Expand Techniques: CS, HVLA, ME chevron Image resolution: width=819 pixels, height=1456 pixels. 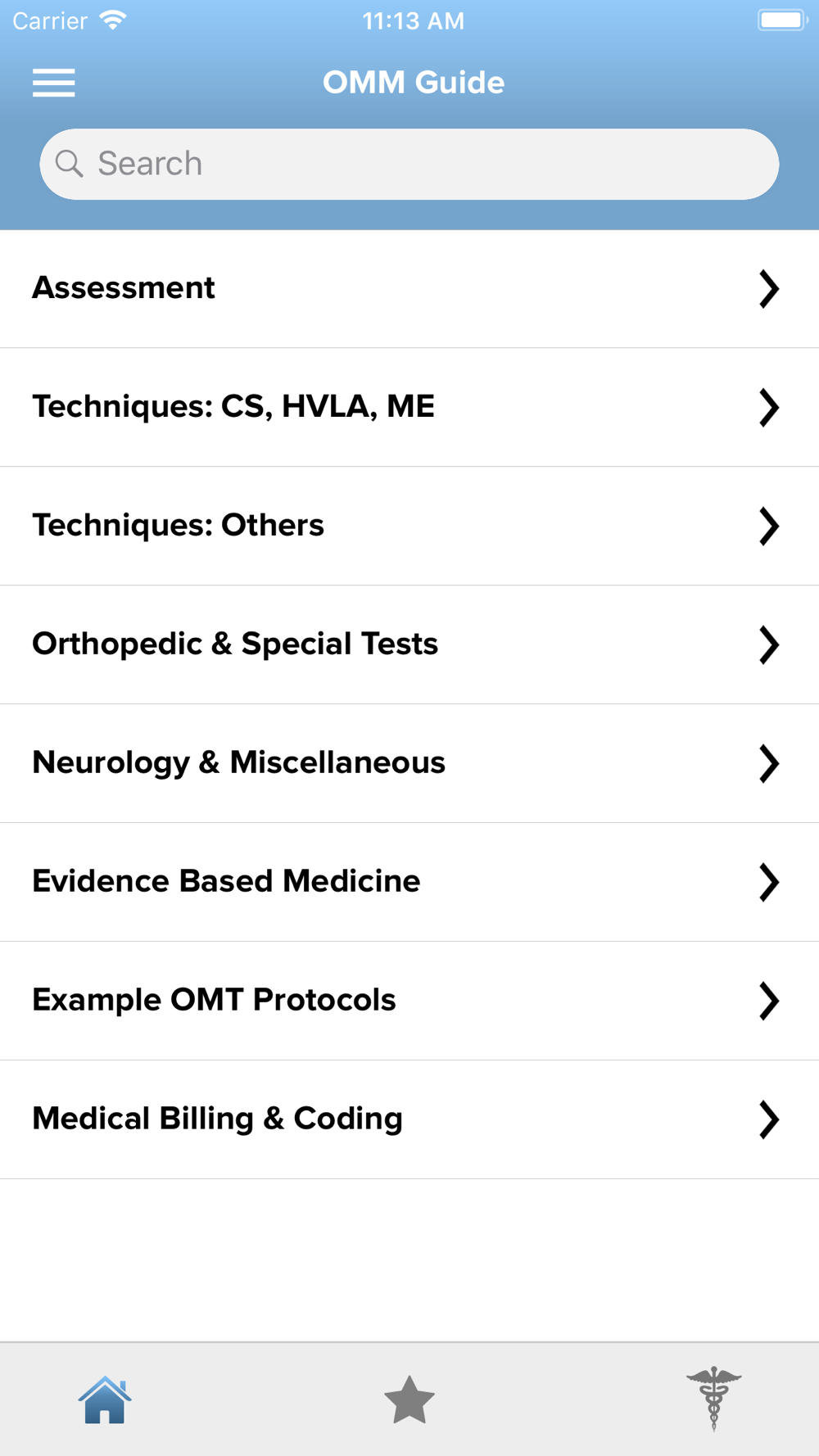768,408
